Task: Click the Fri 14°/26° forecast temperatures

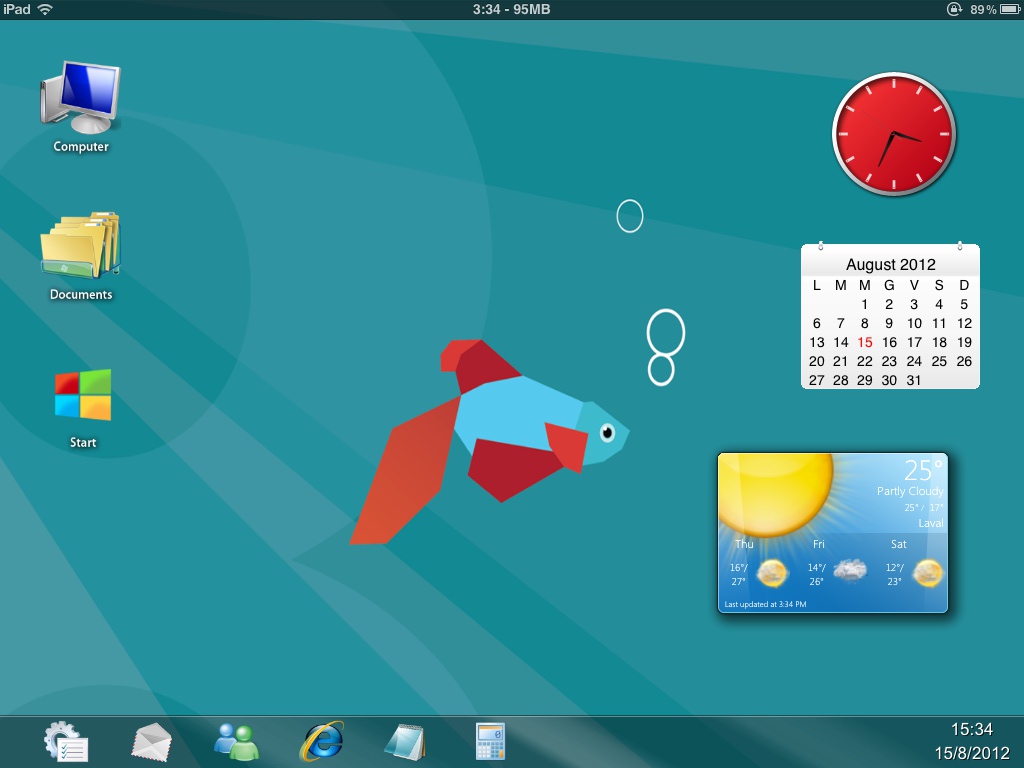Action: pos(816,575)
